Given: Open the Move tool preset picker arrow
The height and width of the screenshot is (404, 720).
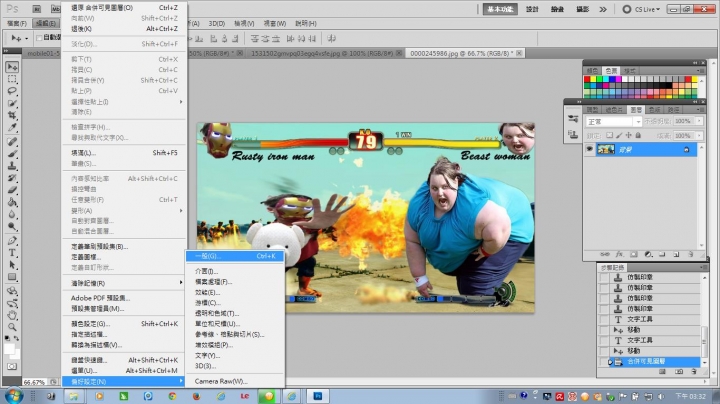Looking at the screenshot, I should (26, 38).
